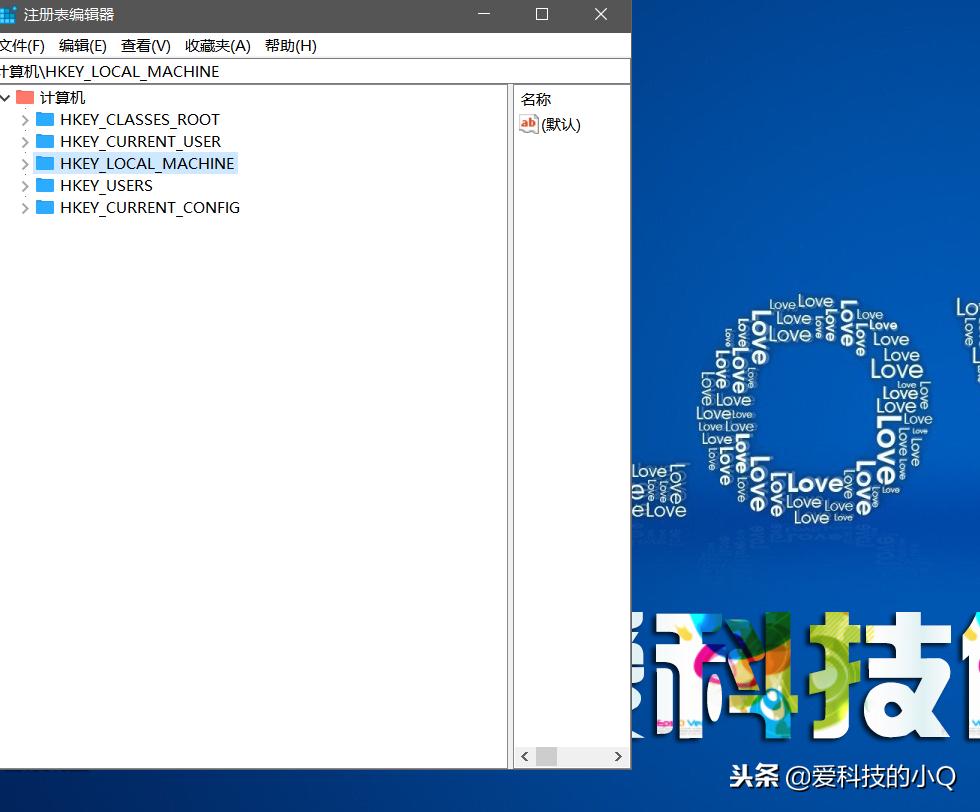
Task: Expand the HKEY_USERS key
Action: (x=24, y=185)
